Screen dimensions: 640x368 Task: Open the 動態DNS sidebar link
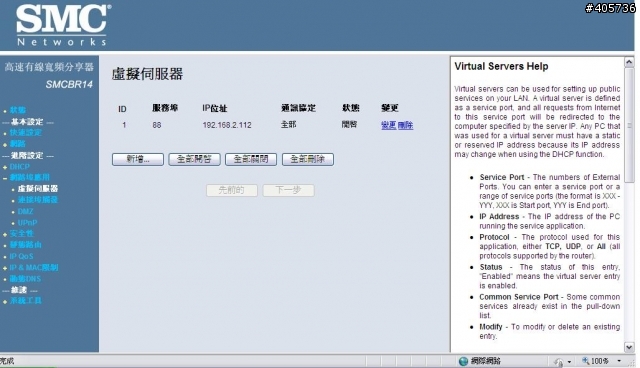[x=25, y=279]
